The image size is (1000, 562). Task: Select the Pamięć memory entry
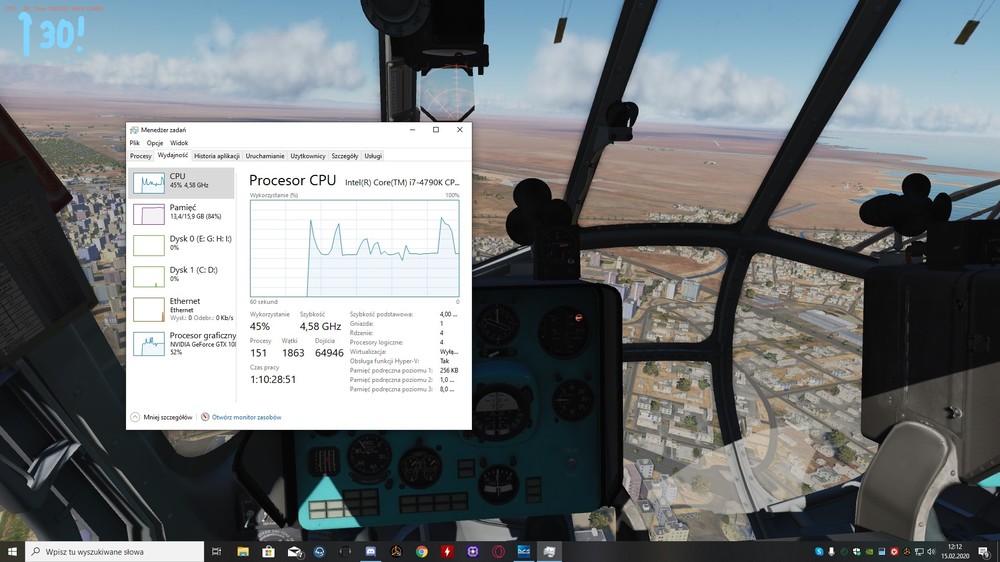(182, 214)
